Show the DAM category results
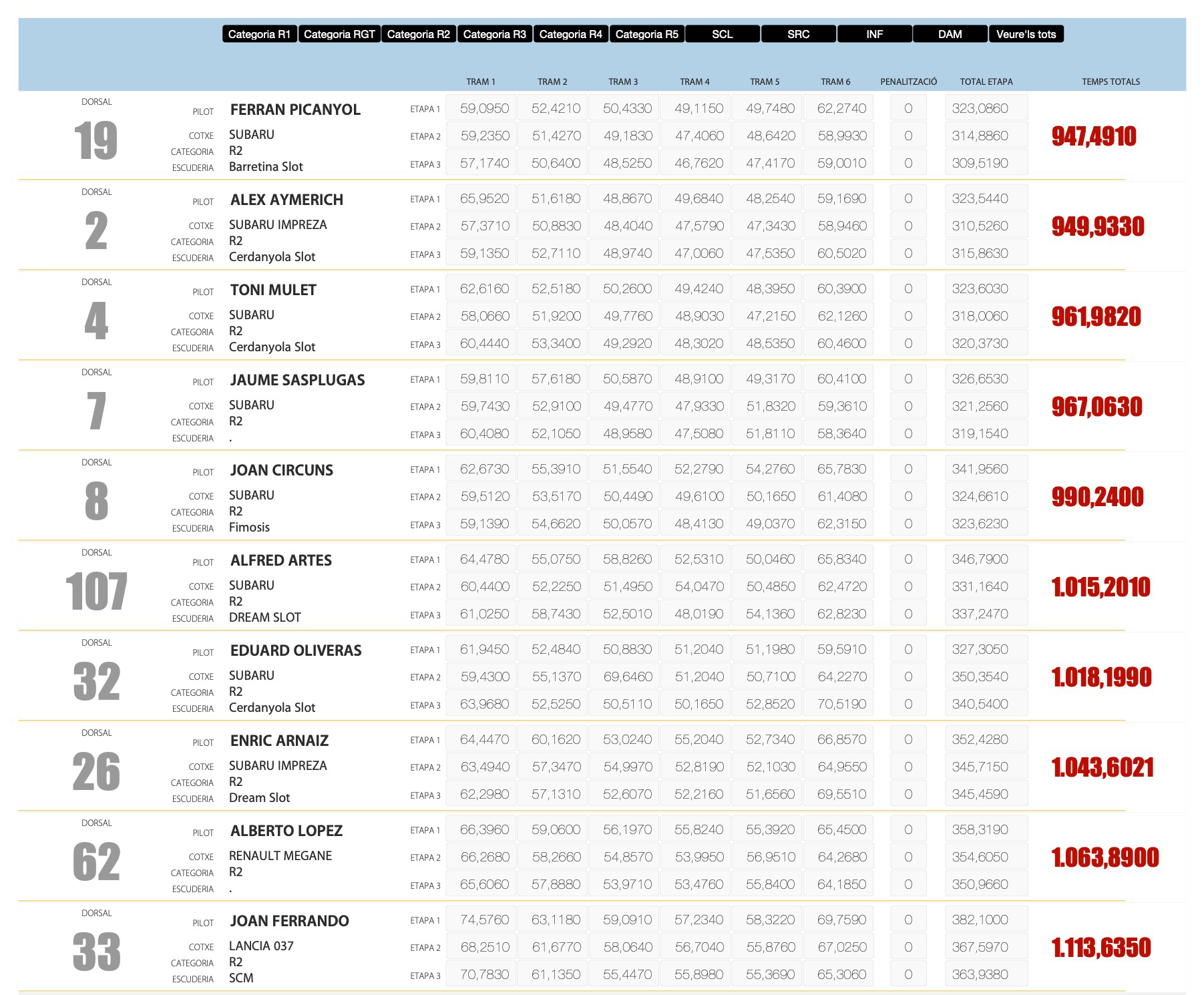This screenshot has width=1204, height=995. 950,34
